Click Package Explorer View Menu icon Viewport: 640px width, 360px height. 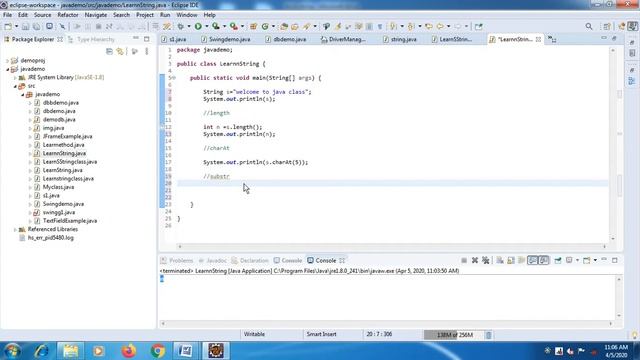pyautogui.click(x=147, y=51)
